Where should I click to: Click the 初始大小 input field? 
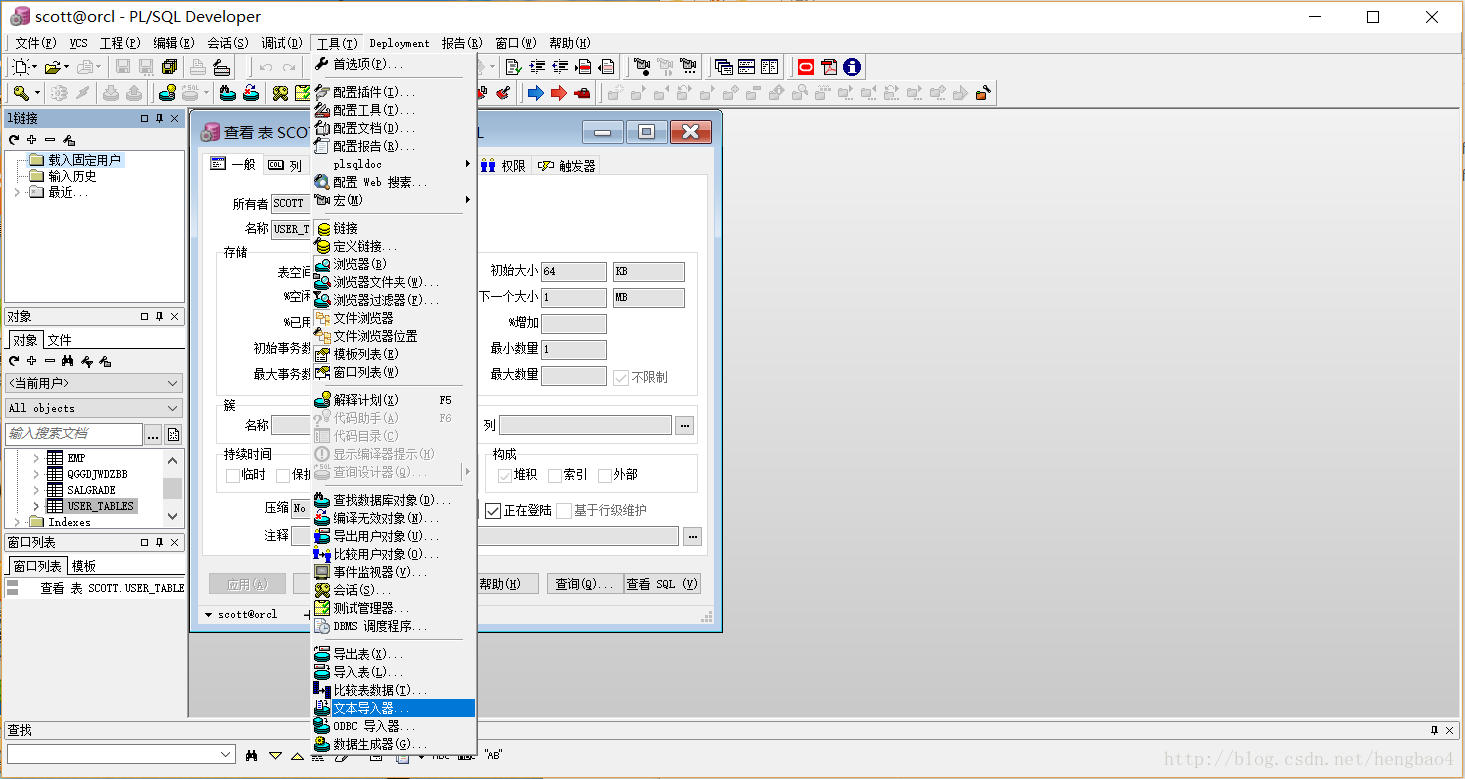(574, 272)
